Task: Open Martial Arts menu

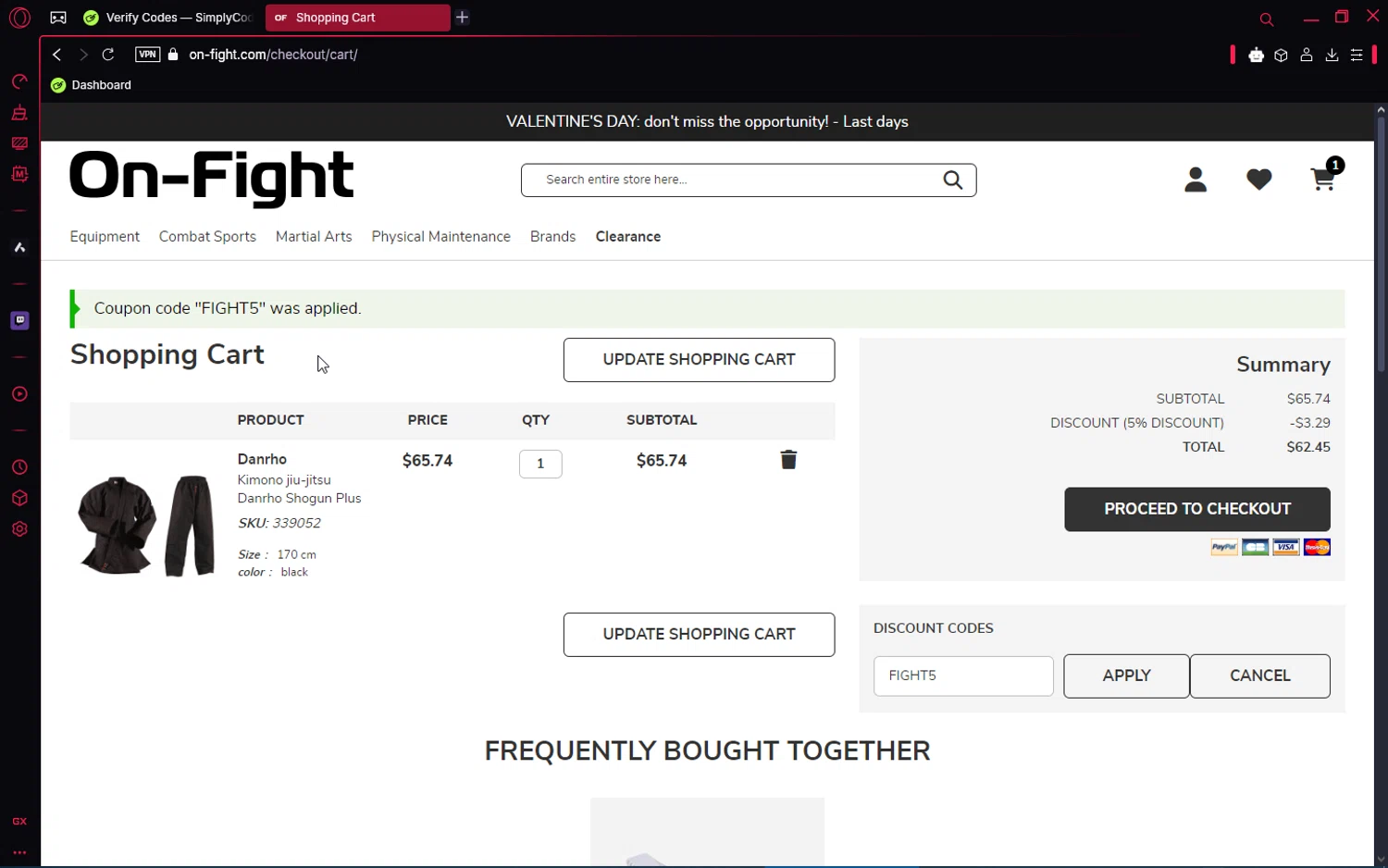Action: pyautogui.click(x=314, y=237)
